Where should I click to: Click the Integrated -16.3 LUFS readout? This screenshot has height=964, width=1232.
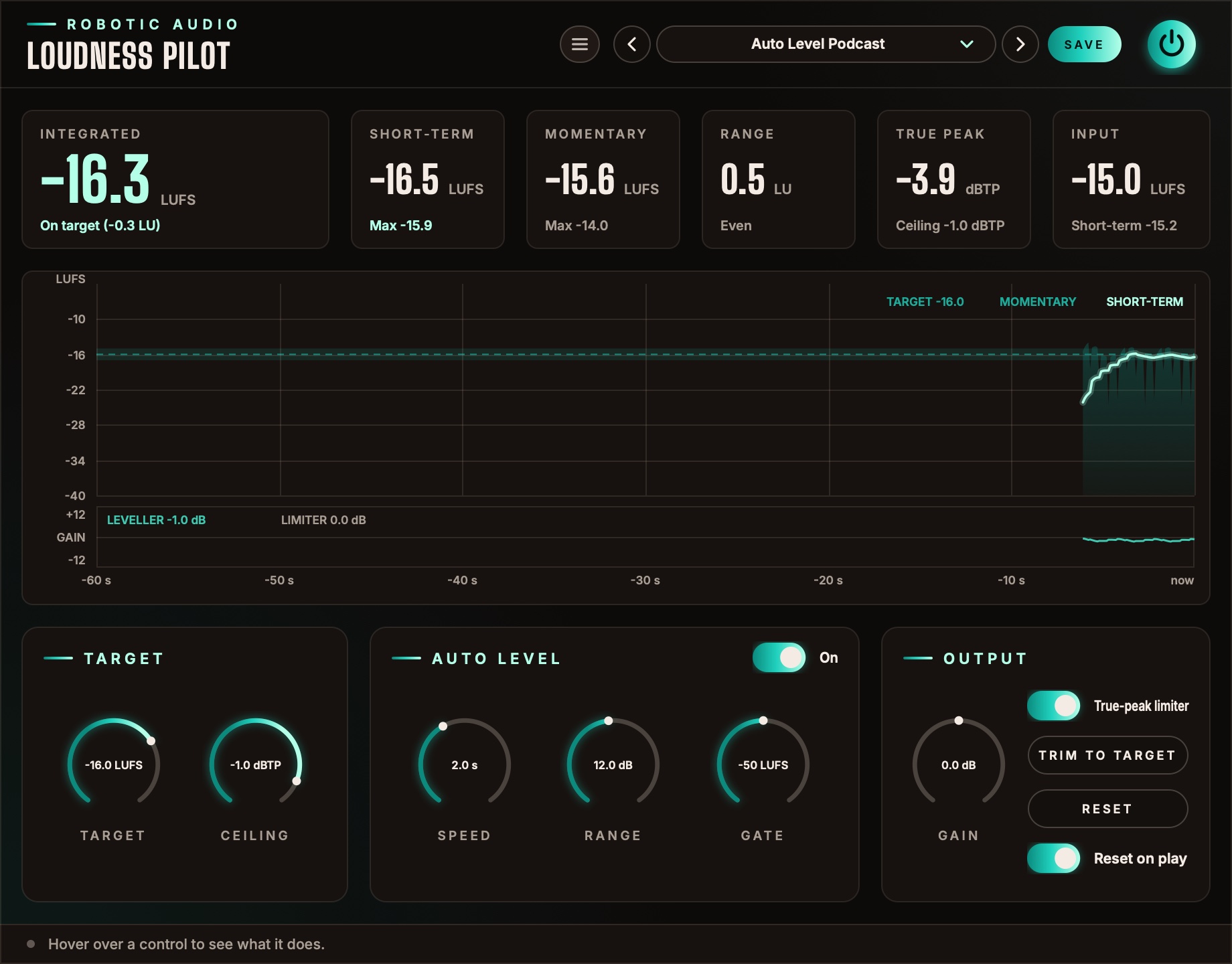(118, 179)
